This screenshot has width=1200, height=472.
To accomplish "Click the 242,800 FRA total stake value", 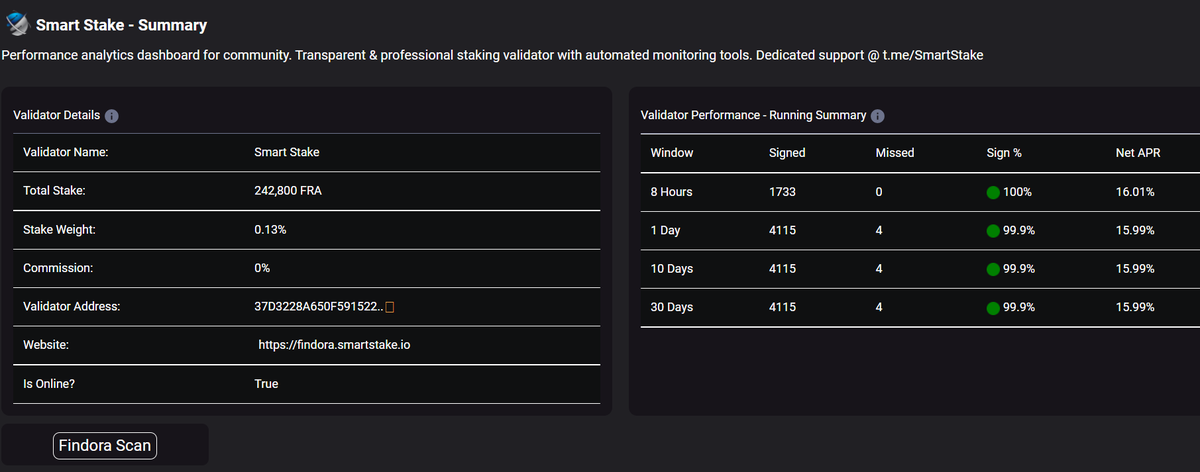I will click(x=288, y=191).
